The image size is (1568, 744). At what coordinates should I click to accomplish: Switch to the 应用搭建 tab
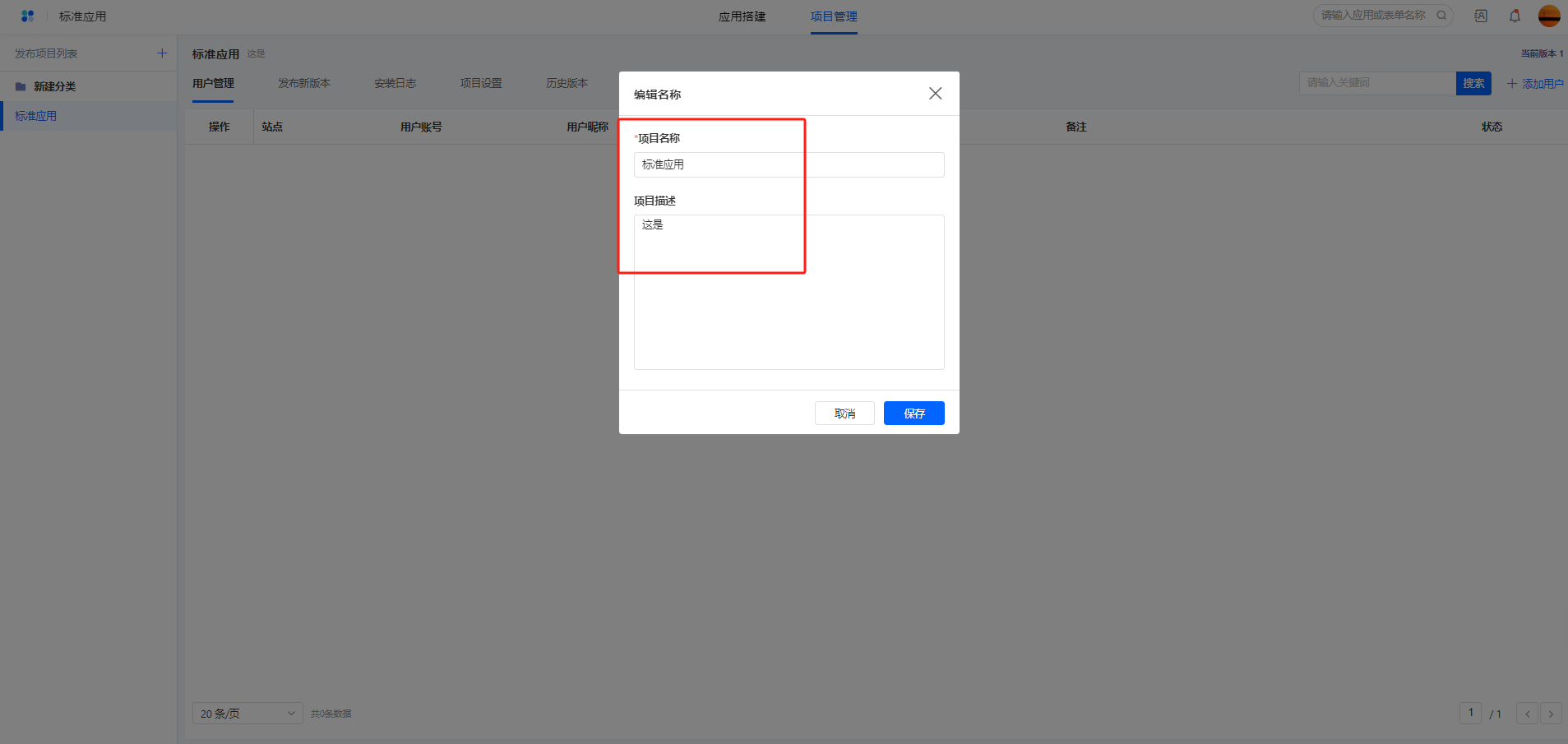tap(742, 16)
